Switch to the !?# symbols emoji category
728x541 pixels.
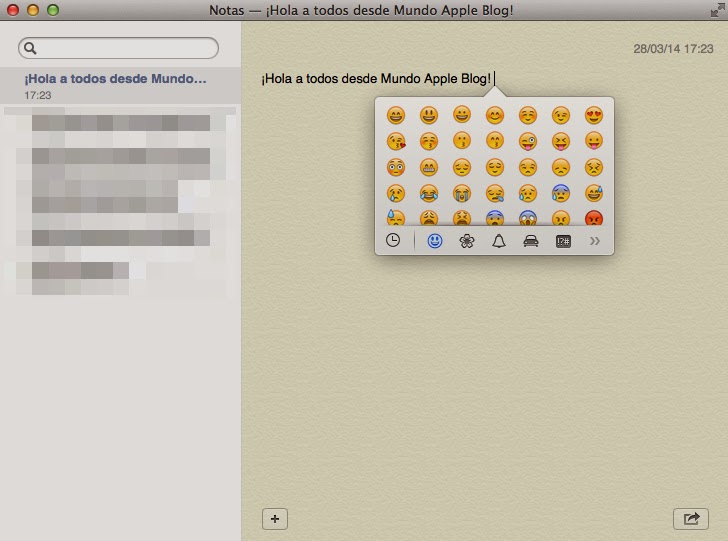[x=563, y=241]
